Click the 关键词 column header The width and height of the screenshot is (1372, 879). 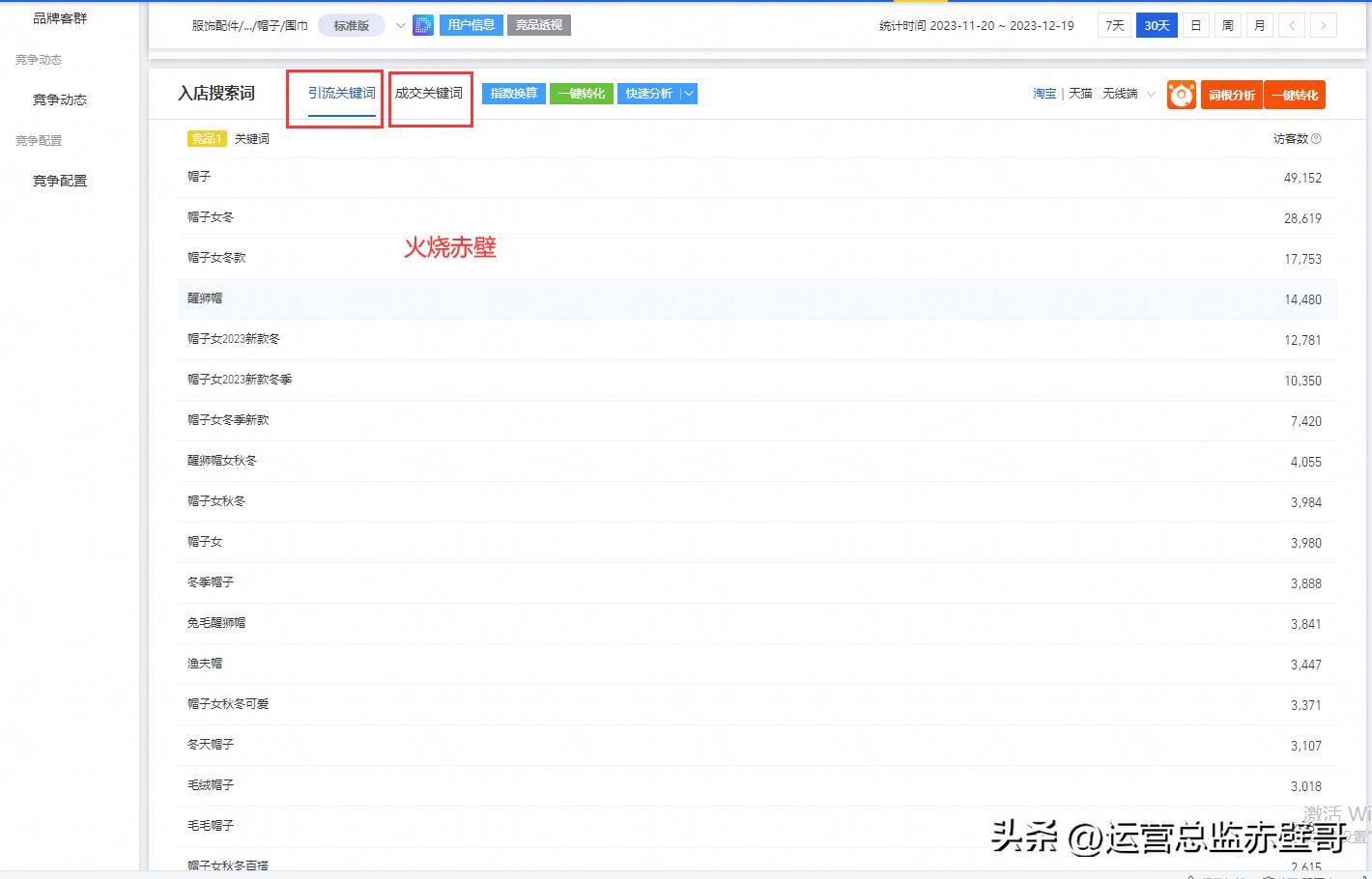pos(252,139)
